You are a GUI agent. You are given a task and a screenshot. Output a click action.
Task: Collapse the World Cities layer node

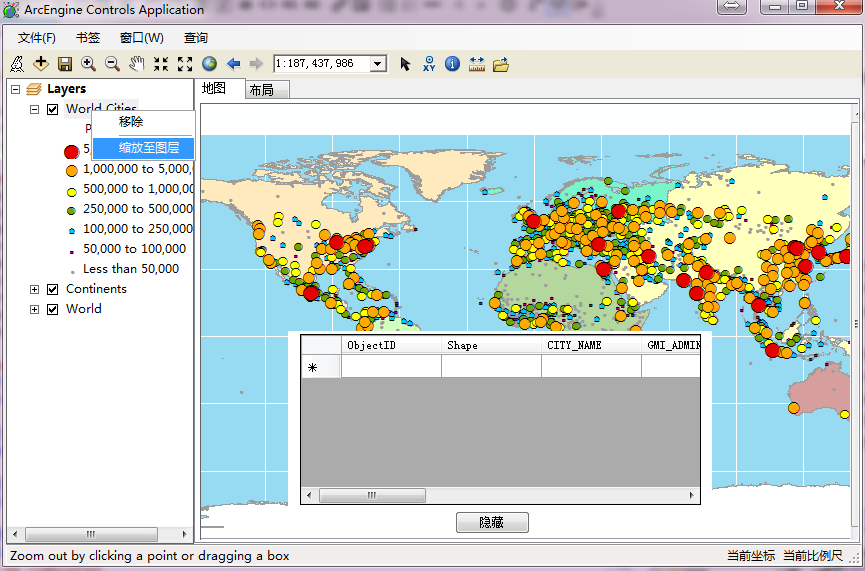point(34,109)
